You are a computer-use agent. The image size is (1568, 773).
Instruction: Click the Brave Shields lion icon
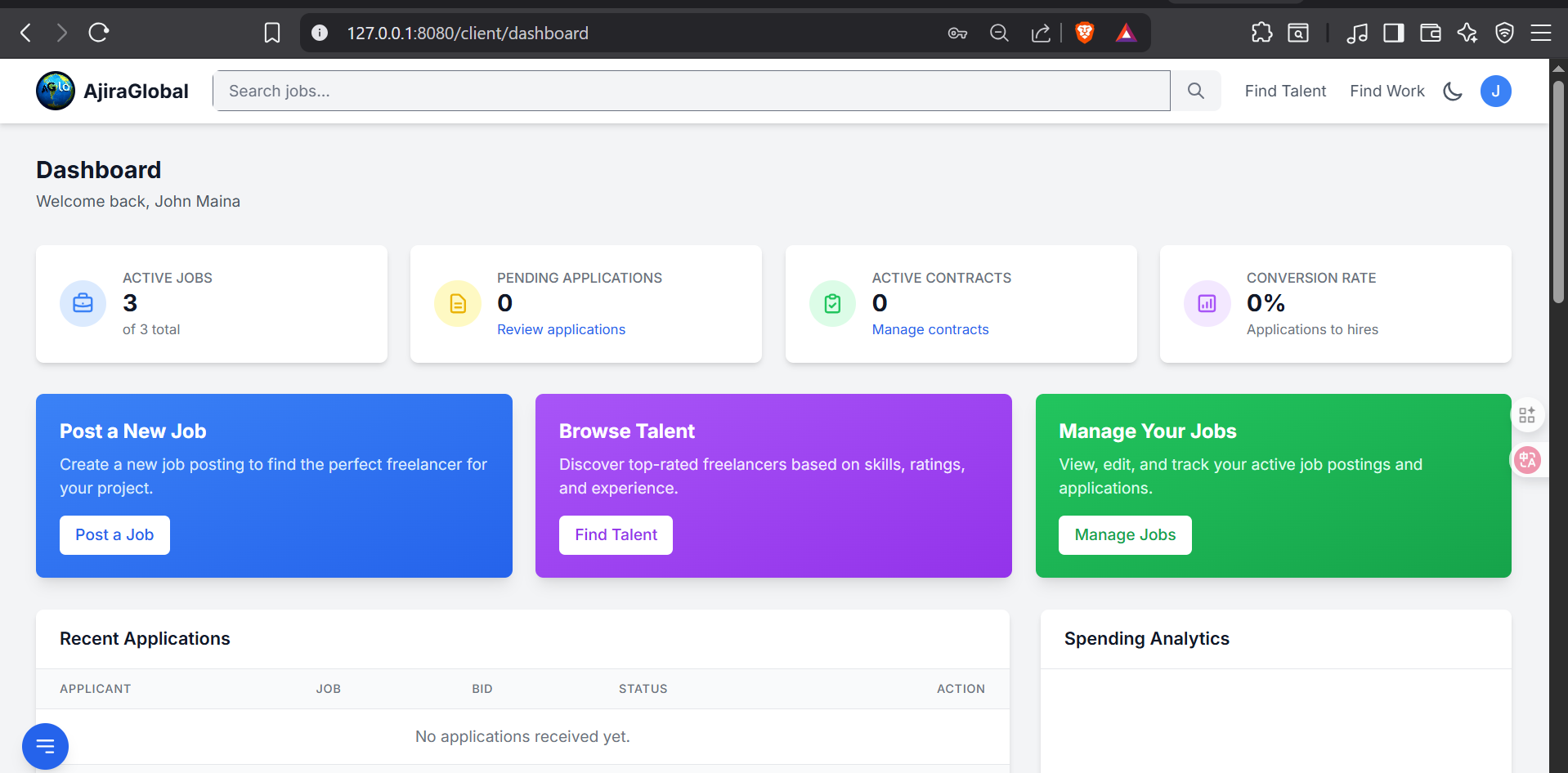(1084, 33)
